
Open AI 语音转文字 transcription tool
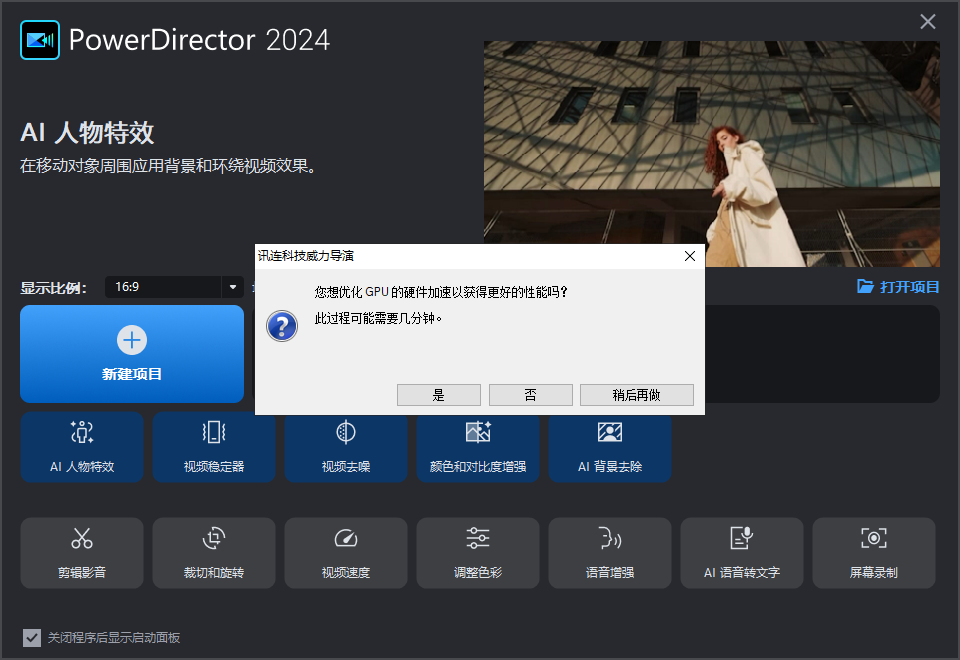(x=742, y=552)
